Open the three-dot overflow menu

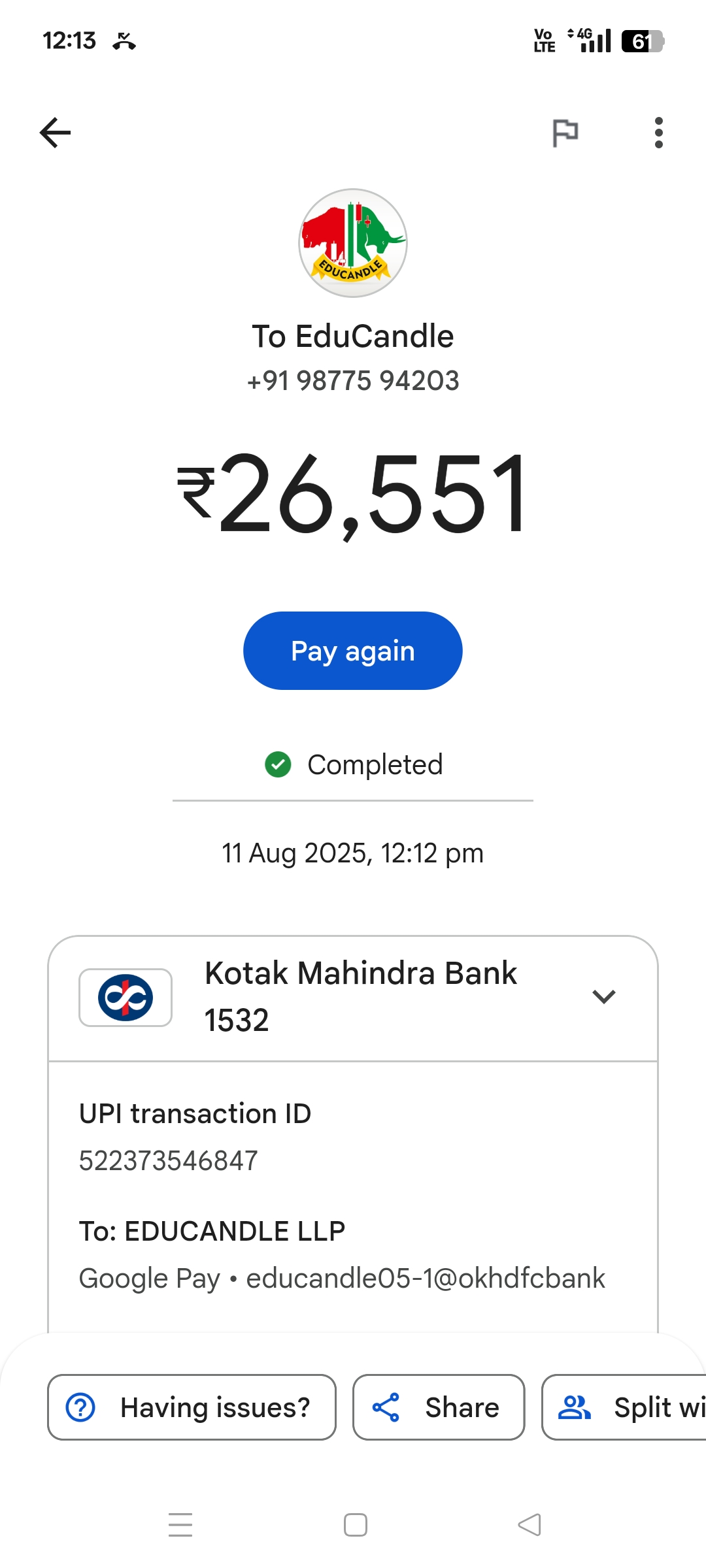[658, 133]
